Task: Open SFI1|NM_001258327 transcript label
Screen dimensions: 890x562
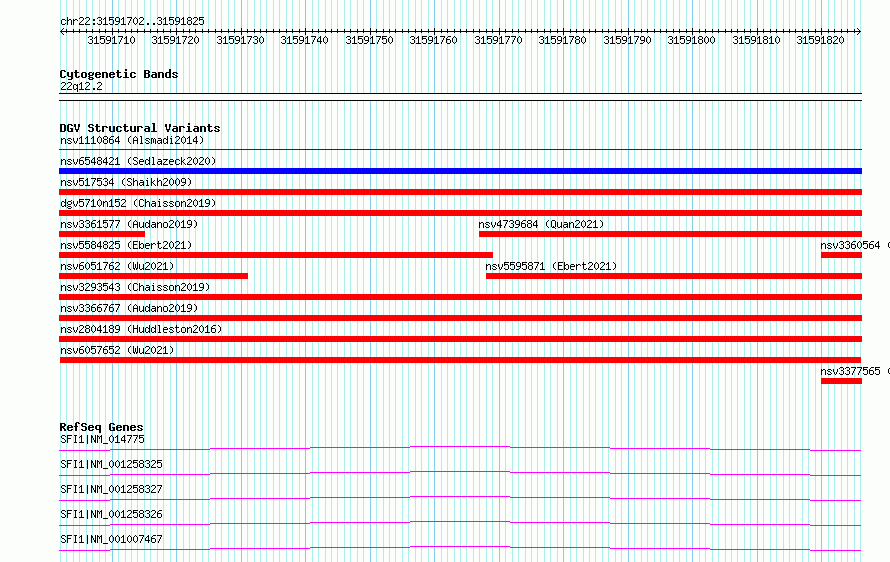Action: tap(111, 489)
